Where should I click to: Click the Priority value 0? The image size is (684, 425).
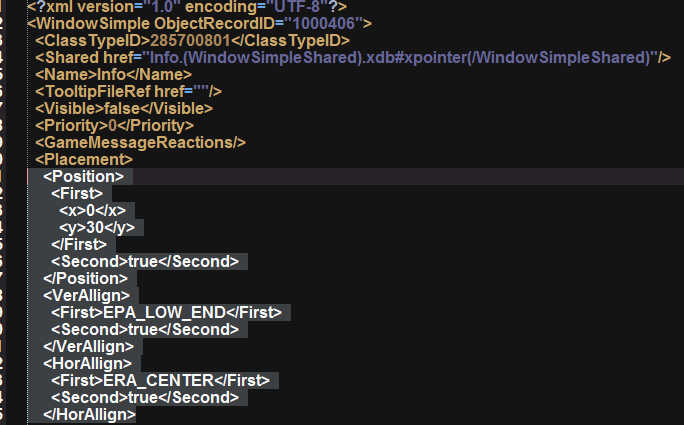pos(113,125)
